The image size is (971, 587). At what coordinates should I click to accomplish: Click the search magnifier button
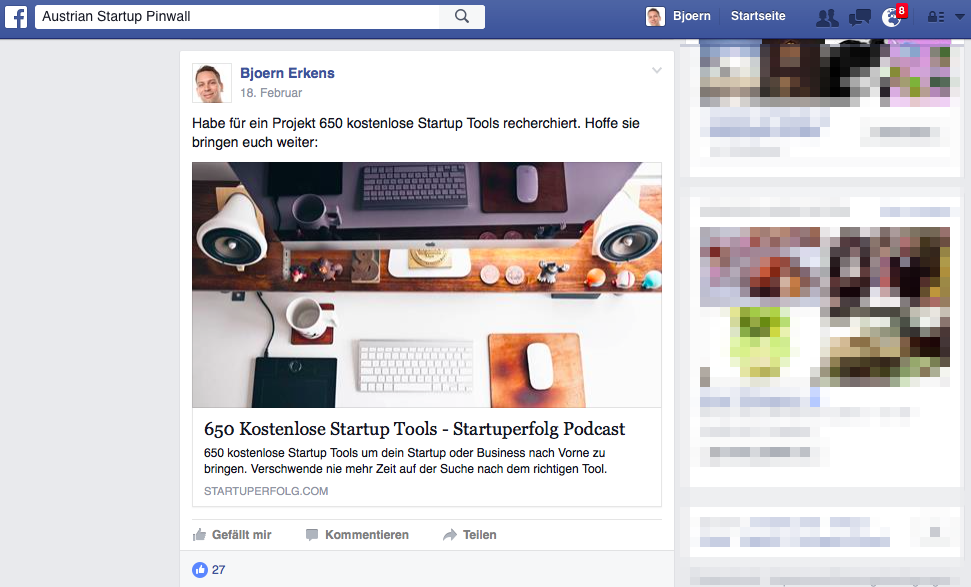pyautogui.click(x=462, y=17)
